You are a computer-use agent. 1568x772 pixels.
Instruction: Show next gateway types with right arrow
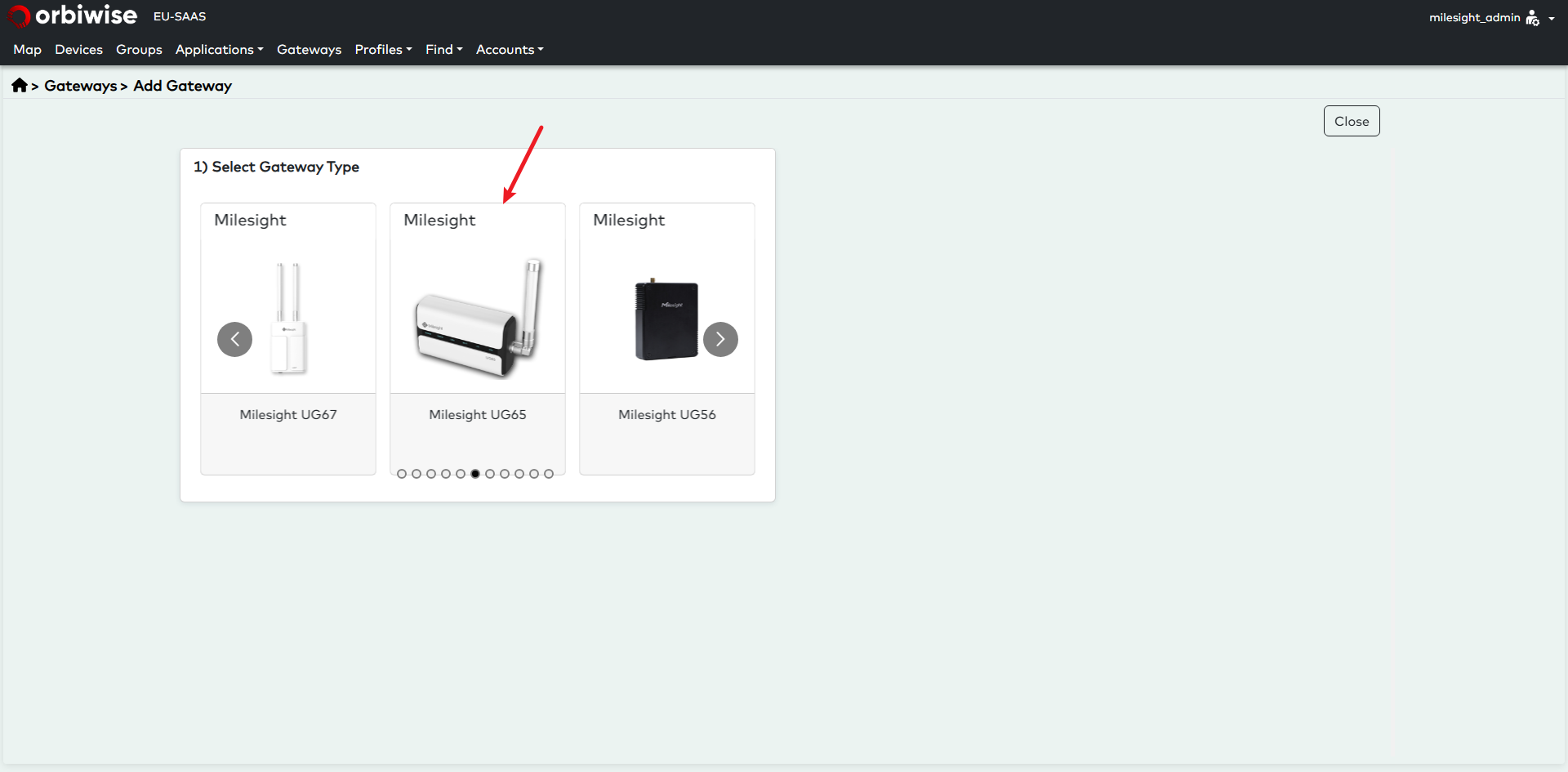pos(720,339)
